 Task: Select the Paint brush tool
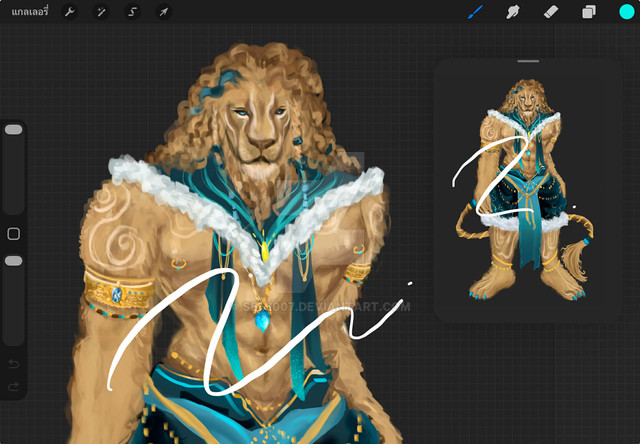476,12
